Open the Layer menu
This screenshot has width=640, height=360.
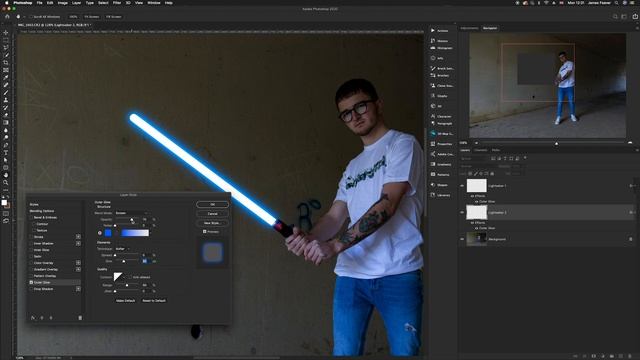click(76, 3)
